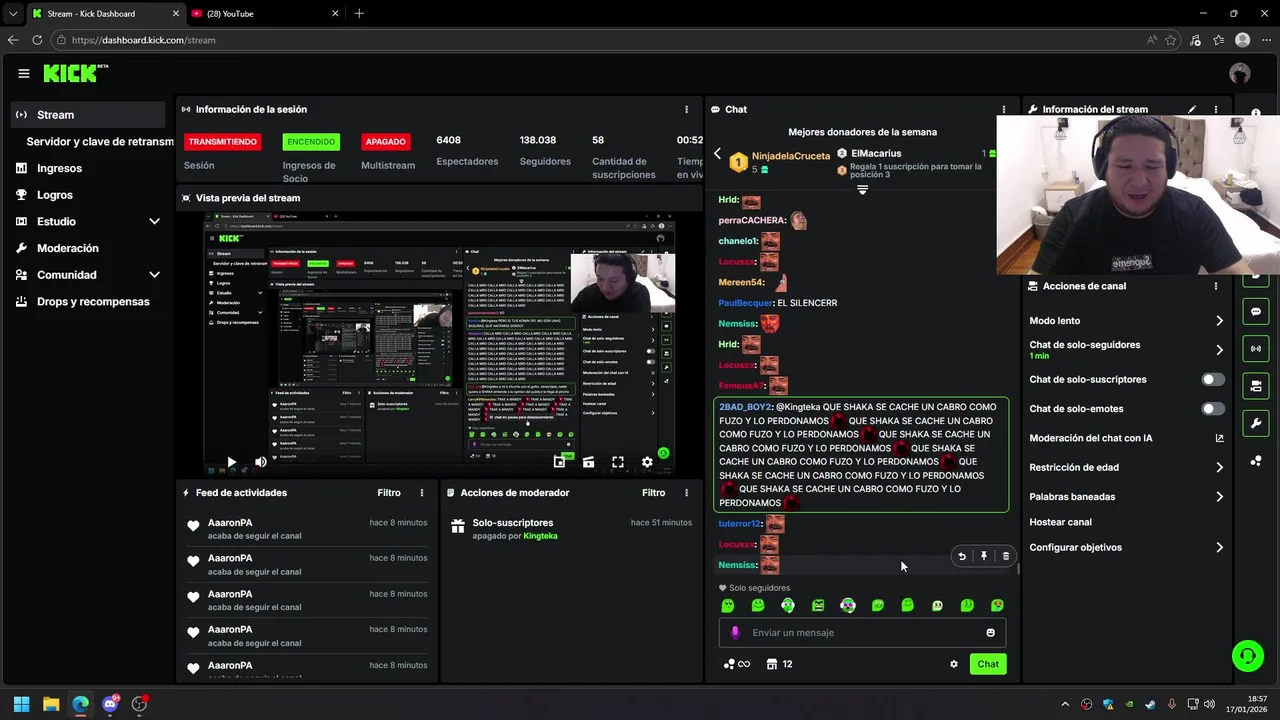This screenshot has height=720, width=1280.
Task: Collapse the top donors banner chevron
Action: (x=862, y=189)
